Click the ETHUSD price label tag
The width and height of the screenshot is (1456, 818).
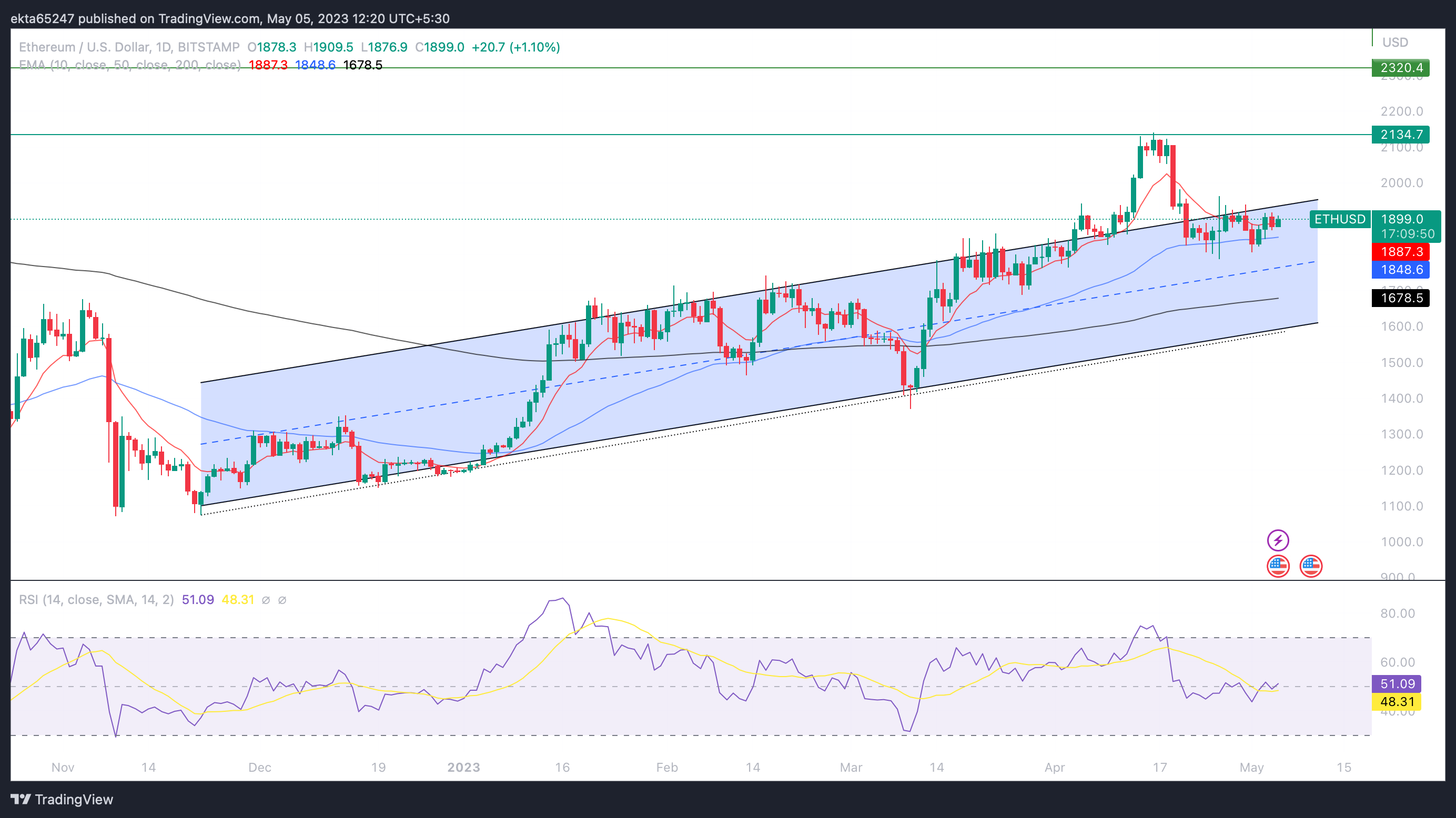[1340, 219]
